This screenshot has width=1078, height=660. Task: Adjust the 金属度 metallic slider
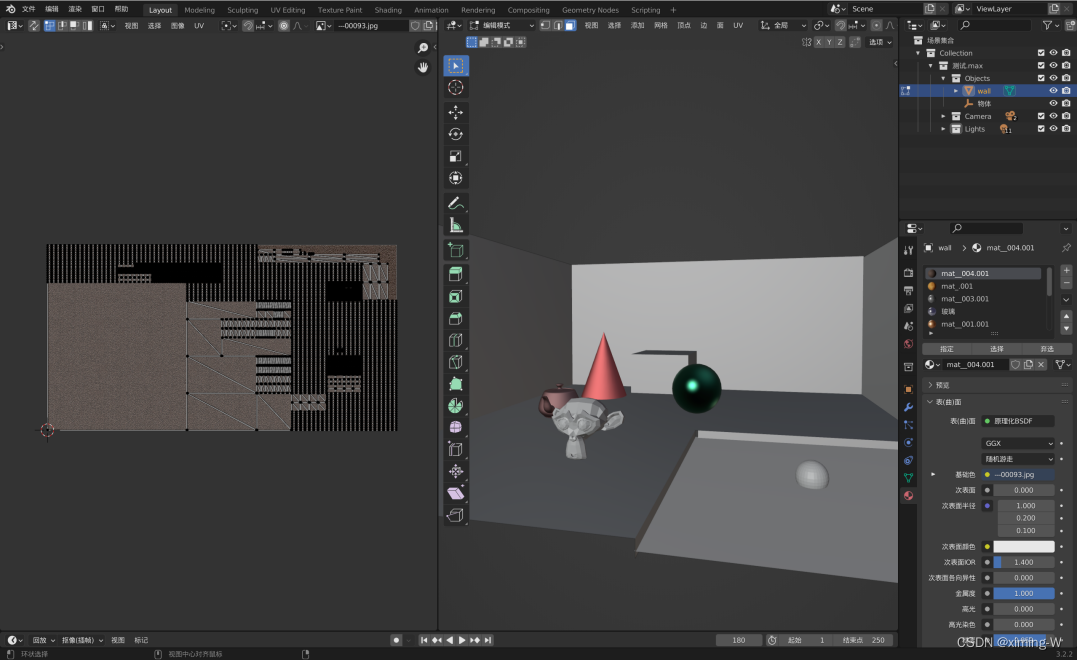[1022, 593]
